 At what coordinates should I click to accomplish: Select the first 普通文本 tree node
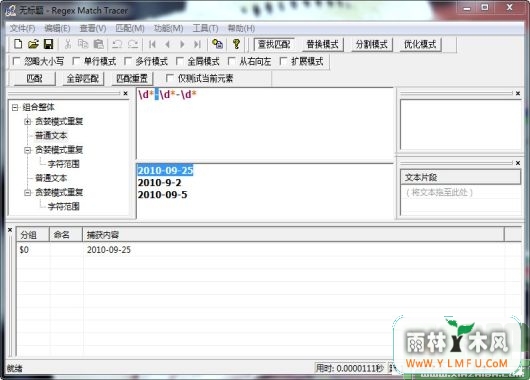point(51,136)
